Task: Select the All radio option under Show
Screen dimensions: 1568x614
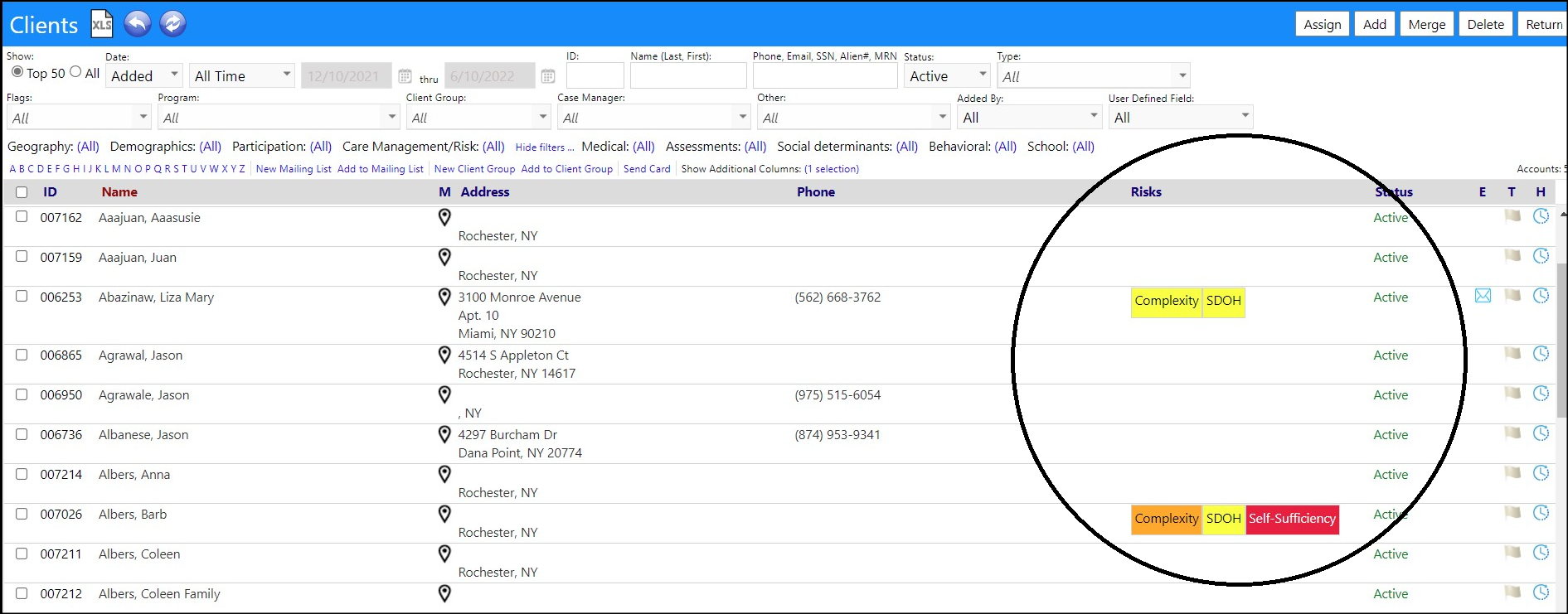Action: pos(75,72)
